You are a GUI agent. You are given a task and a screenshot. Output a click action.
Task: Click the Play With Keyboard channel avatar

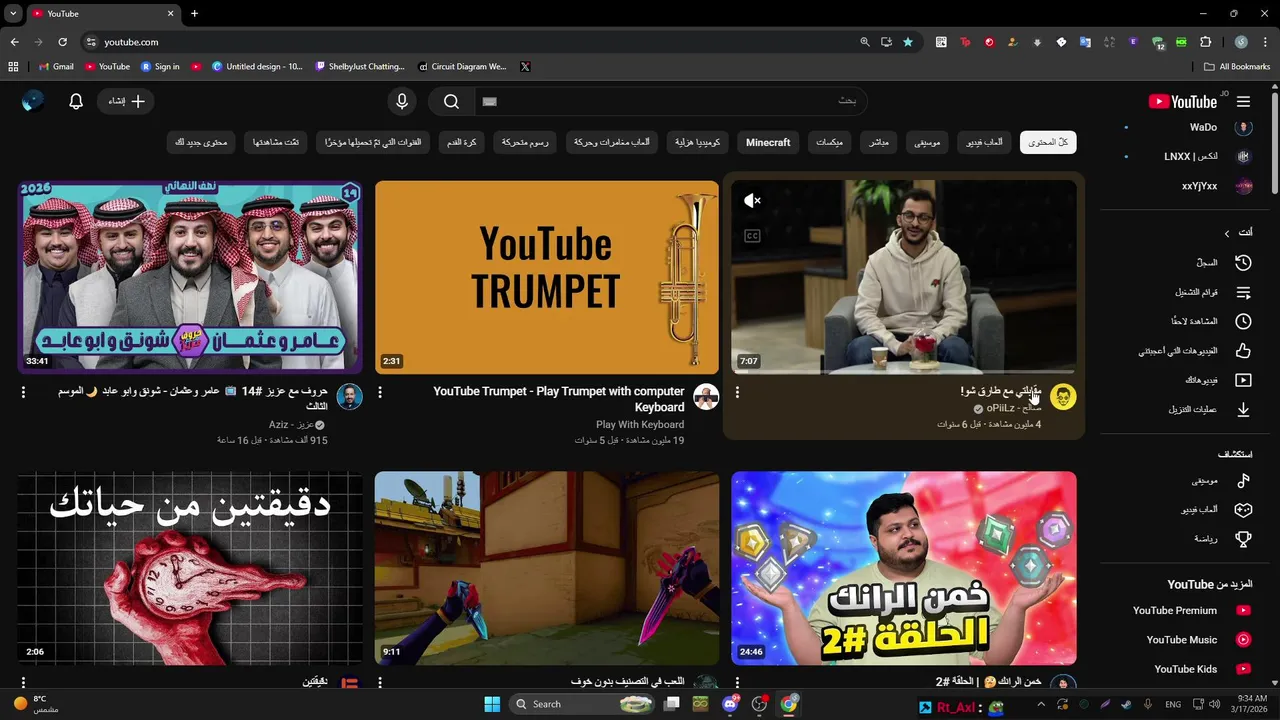point(706,397)
